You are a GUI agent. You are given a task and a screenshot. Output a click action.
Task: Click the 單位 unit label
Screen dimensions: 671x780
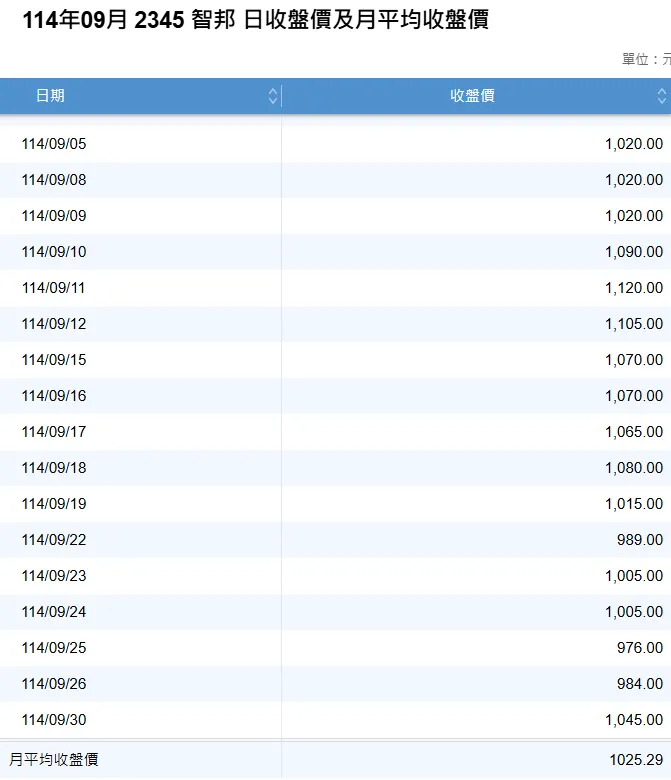point(646,59)
